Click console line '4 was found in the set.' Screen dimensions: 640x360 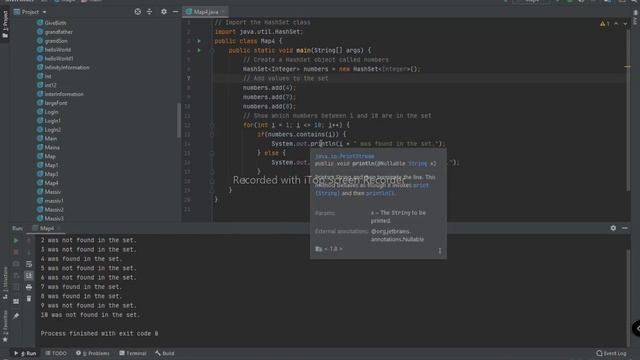[x=81, y=259]
